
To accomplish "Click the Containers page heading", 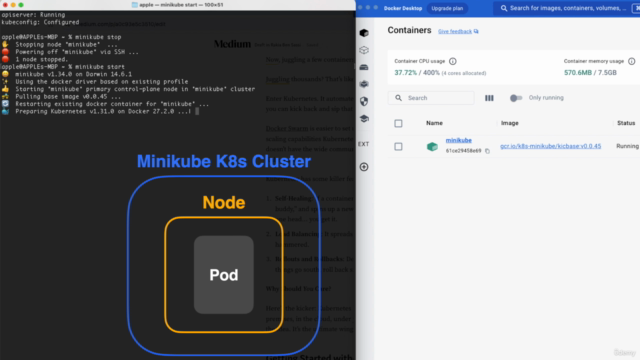I will [409, 30].
